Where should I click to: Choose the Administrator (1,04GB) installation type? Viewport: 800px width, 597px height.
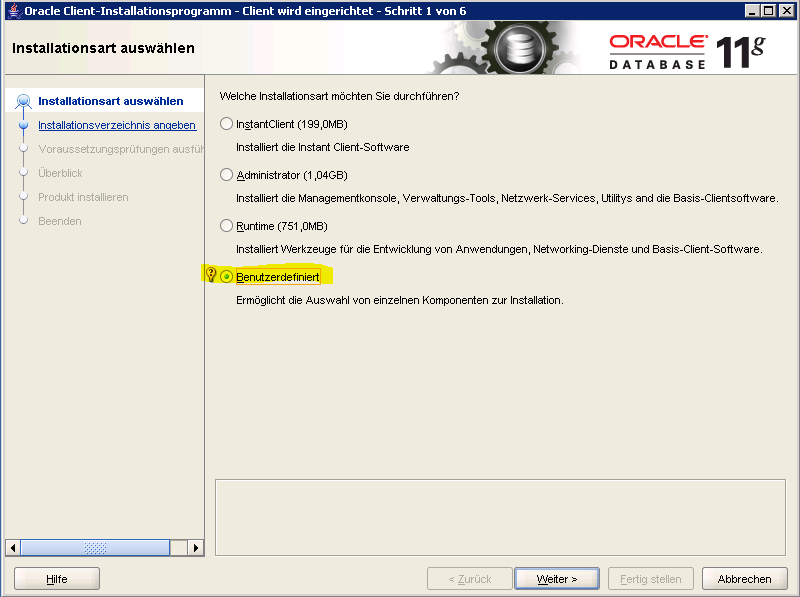[x=227, y=175]
